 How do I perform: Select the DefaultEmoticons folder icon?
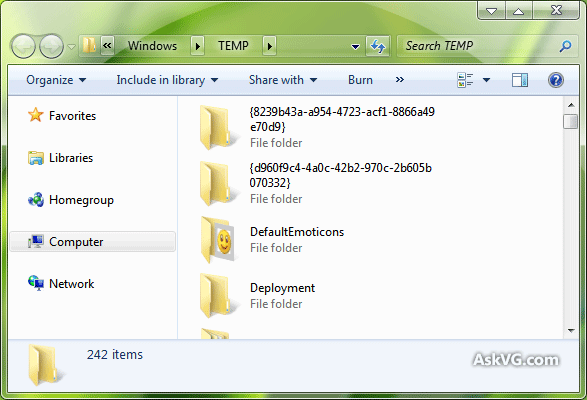[x=218, y=240]
